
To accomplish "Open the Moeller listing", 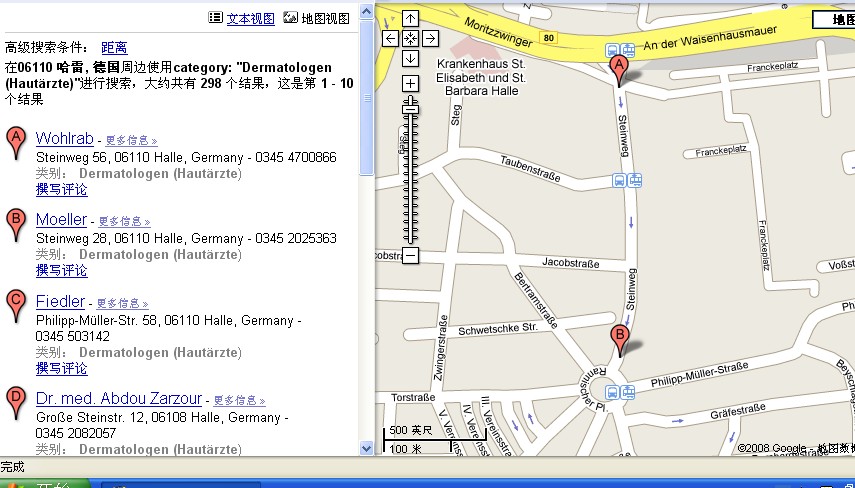I will coord(61,219).
